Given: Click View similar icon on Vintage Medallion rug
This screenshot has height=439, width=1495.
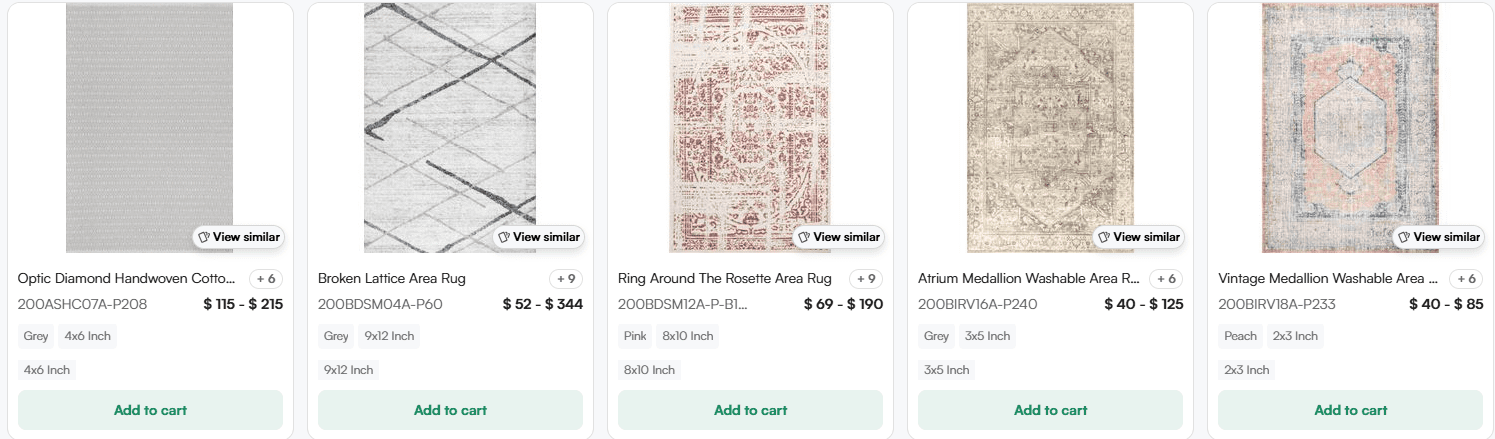Looking at the screenshot, I should point(1404,237).
